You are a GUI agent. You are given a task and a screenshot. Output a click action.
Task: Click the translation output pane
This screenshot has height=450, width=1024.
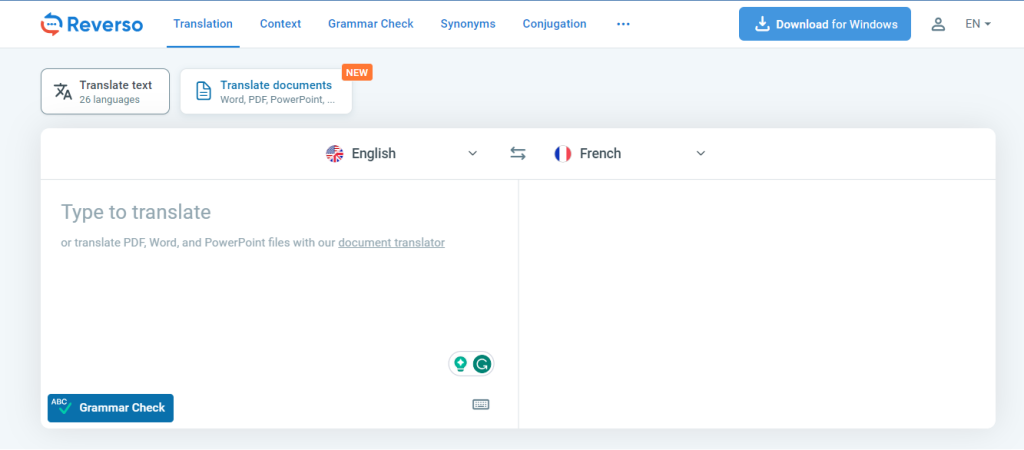757,304
